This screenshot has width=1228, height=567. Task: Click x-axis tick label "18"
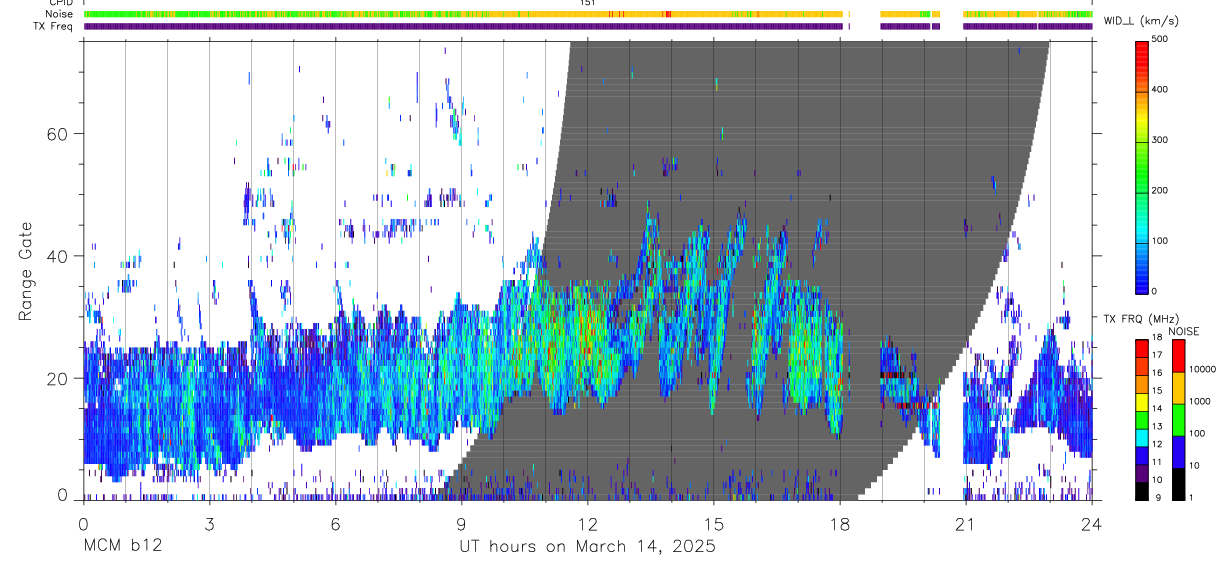pyautogui.click(x=840, y=523)
